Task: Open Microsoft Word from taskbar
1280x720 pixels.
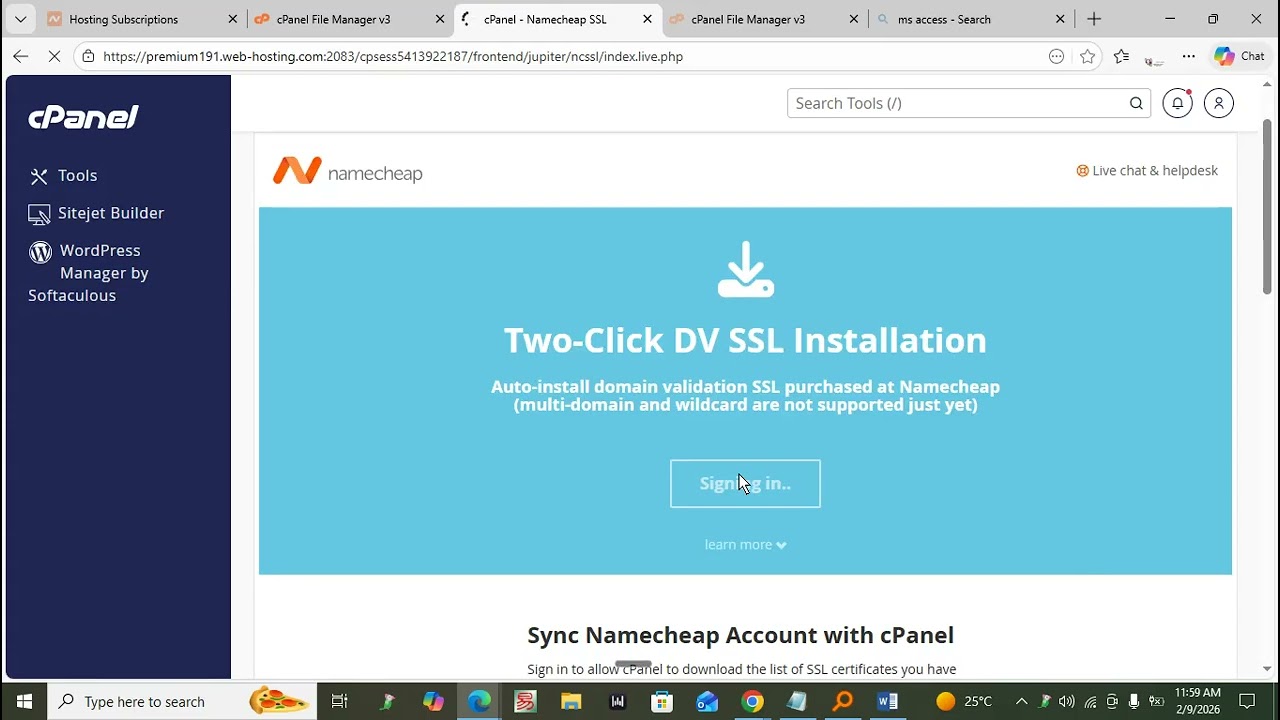Action: pos(888,701)
